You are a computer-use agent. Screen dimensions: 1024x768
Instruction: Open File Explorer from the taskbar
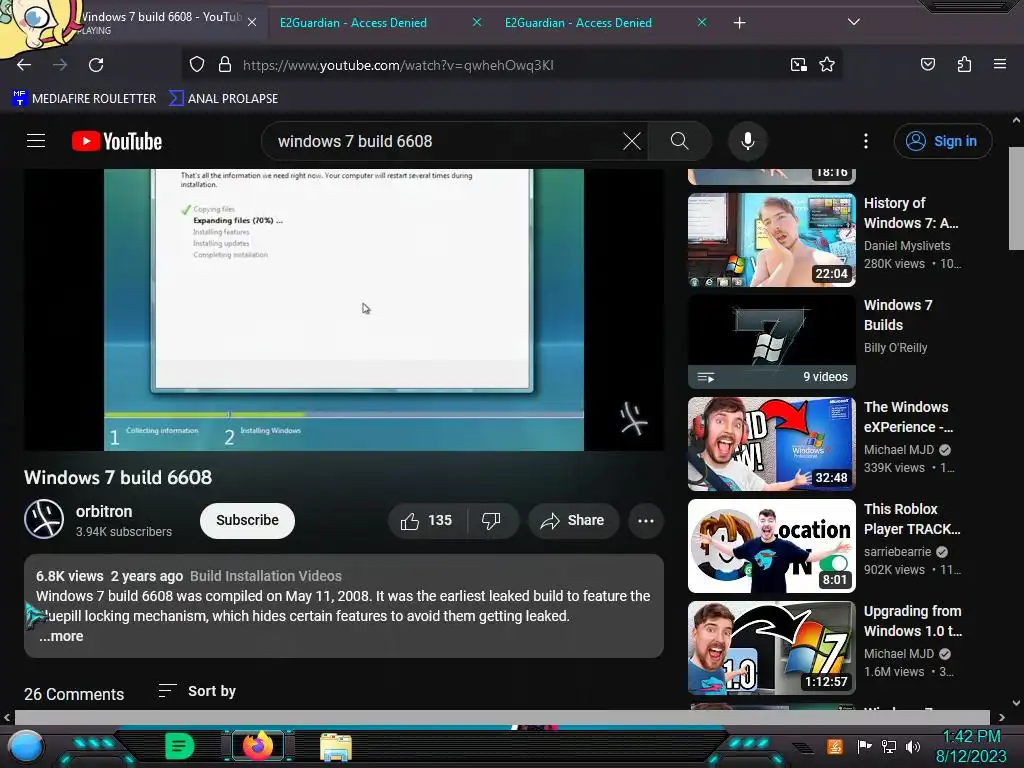click(336, 747)
